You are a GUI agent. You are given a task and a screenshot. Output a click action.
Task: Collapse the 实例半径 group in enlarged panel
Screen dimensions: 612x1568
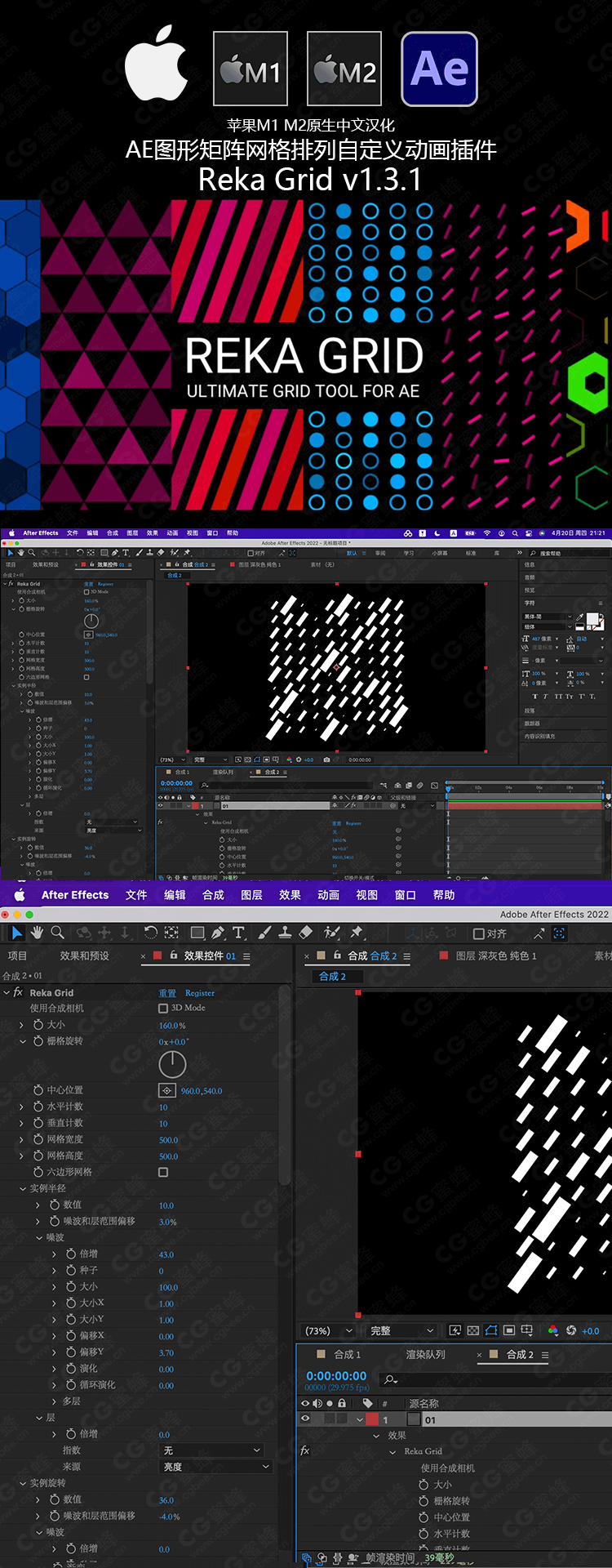(x=22, y=1188)
